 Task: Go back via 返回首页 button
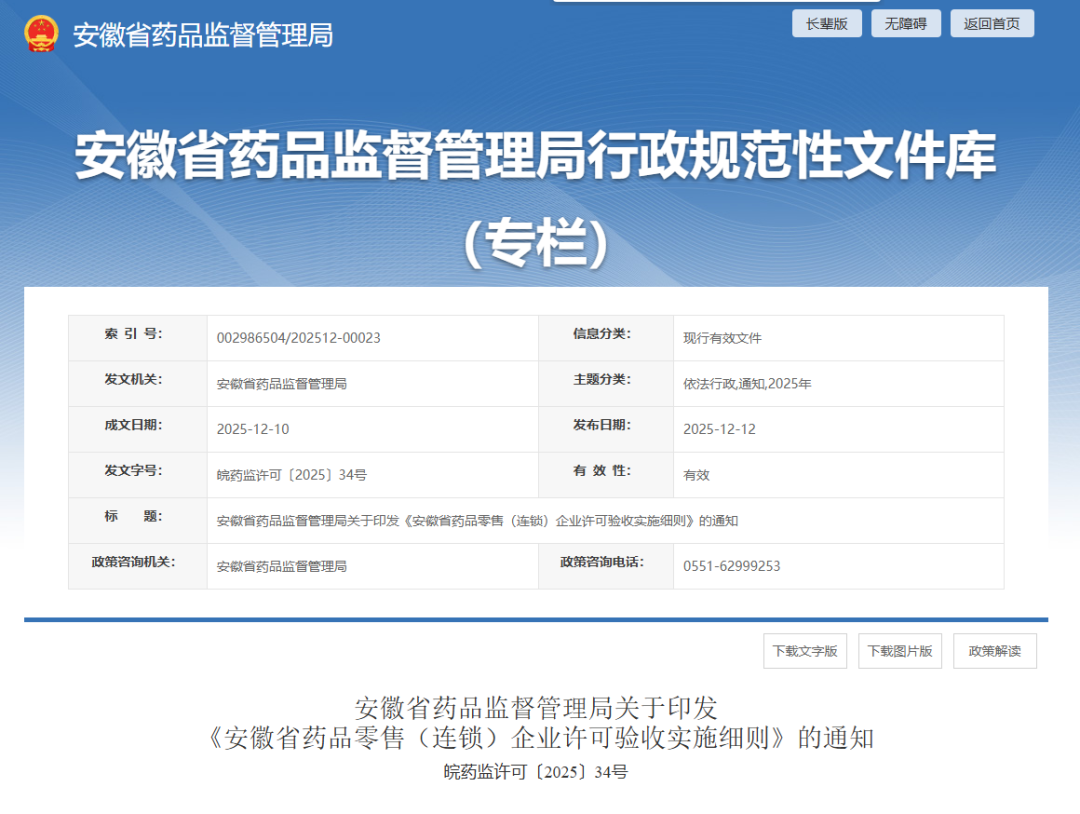point(992,24)
